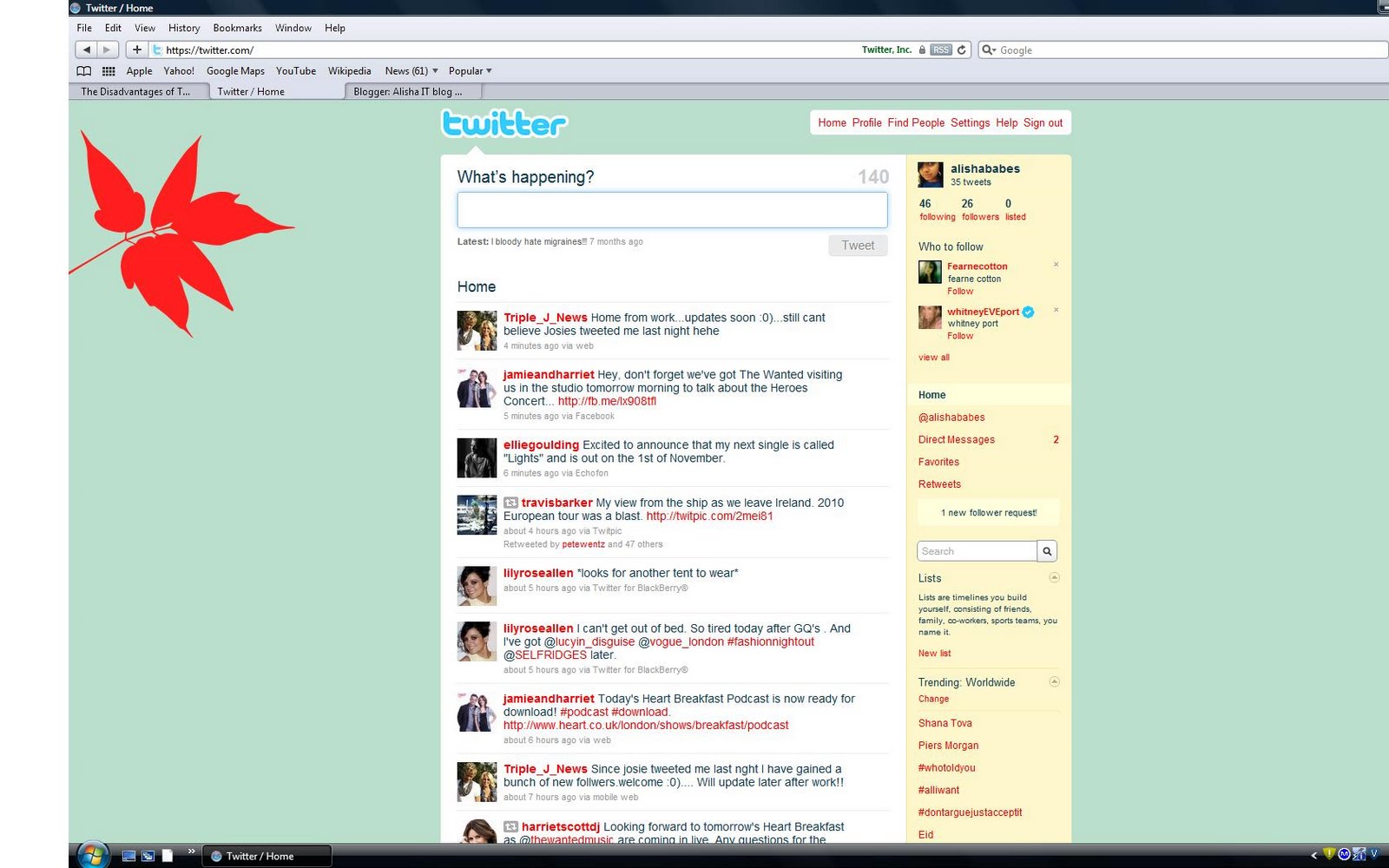1389x868 pixels.
Task: Click 'New list' link
Action: [935, 654]
